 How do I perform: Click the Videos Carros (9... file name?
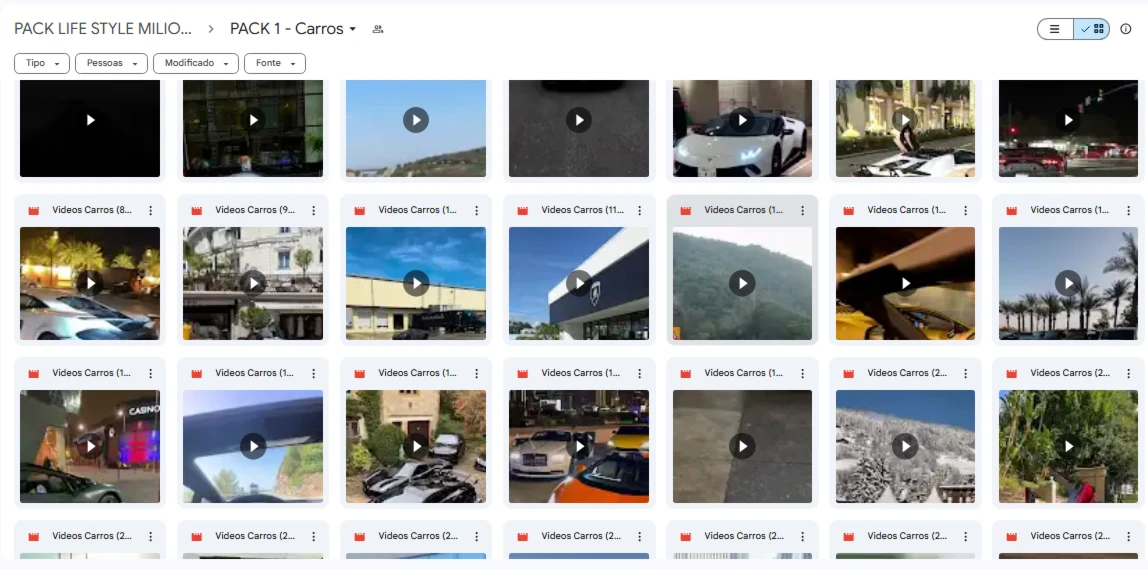pos(256,210)
